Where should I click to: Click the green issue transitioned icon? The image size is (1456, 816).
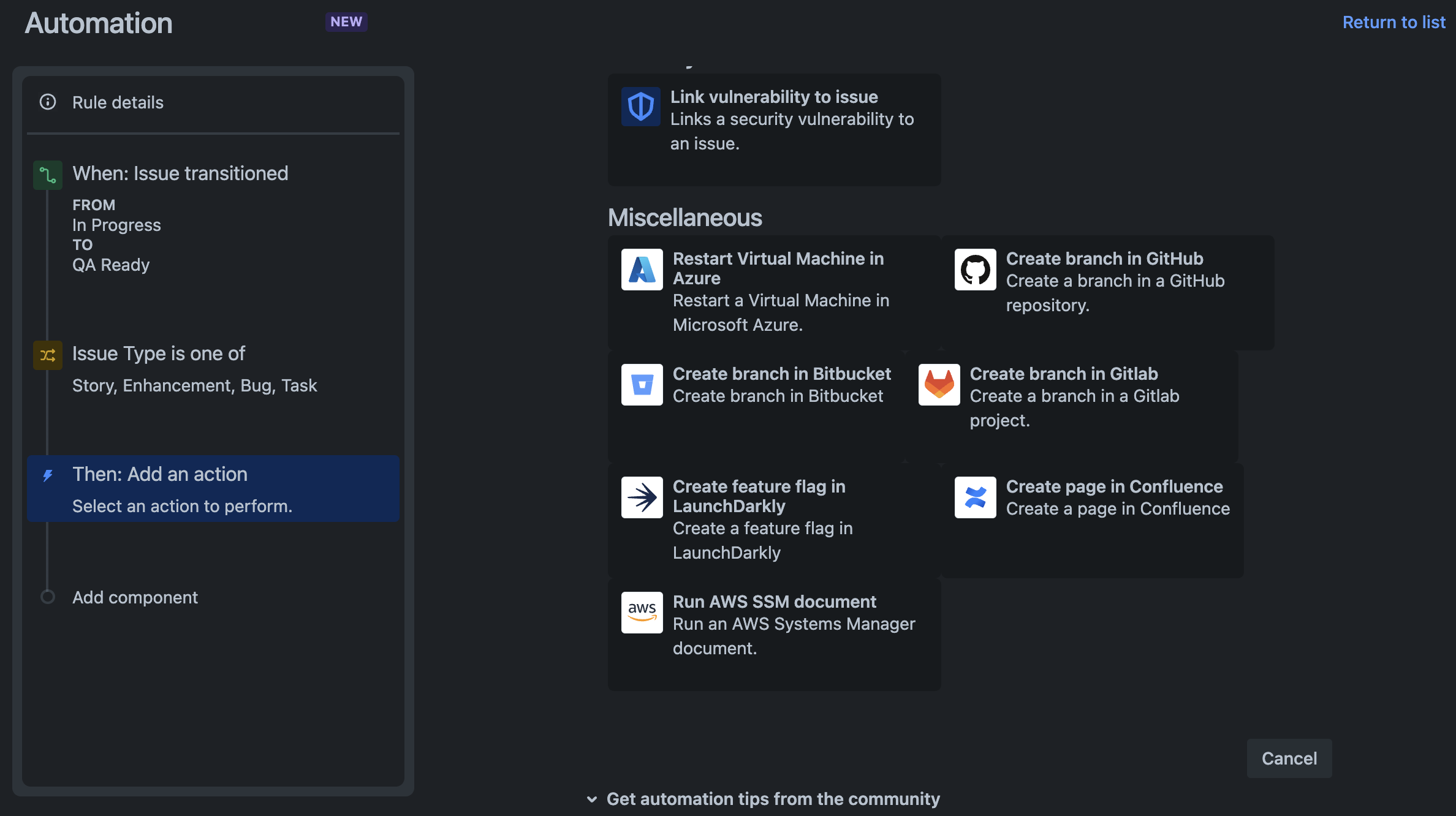[48, 175]
